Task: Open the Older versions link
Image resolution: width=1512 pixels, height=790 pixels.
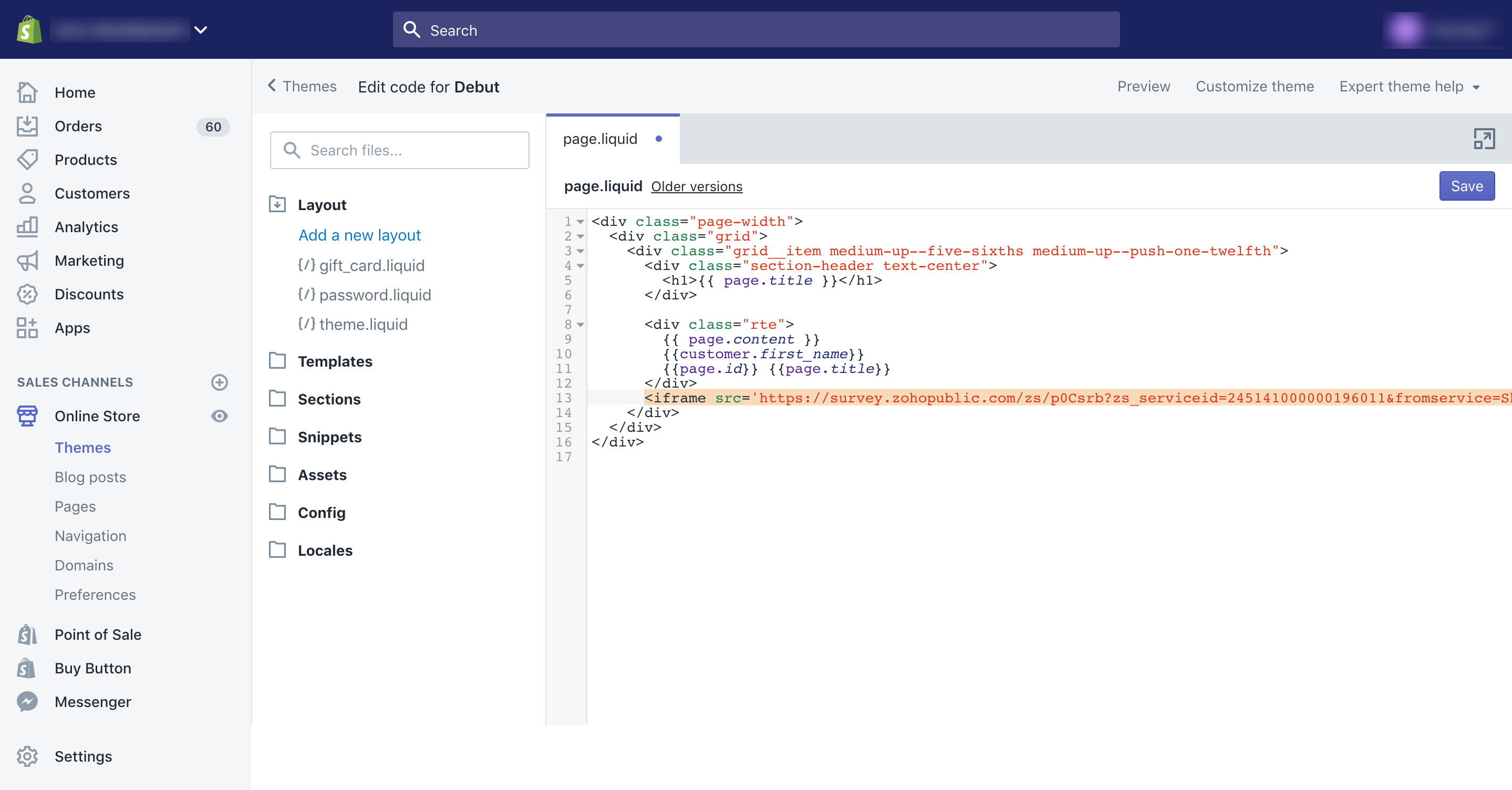Action: pos(696,186)
